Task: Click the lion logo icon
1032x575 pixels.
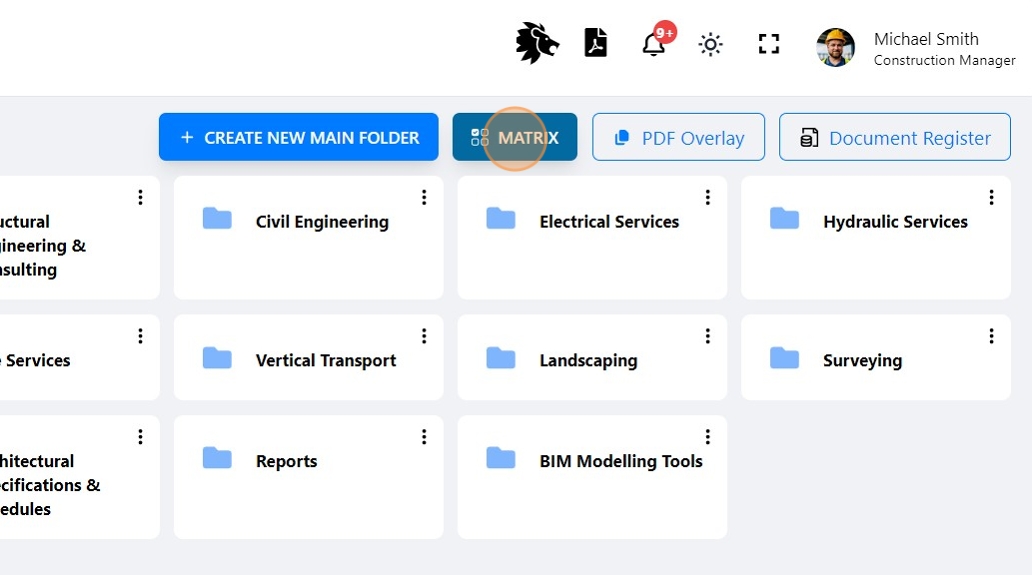Action: tap(537, 43)
